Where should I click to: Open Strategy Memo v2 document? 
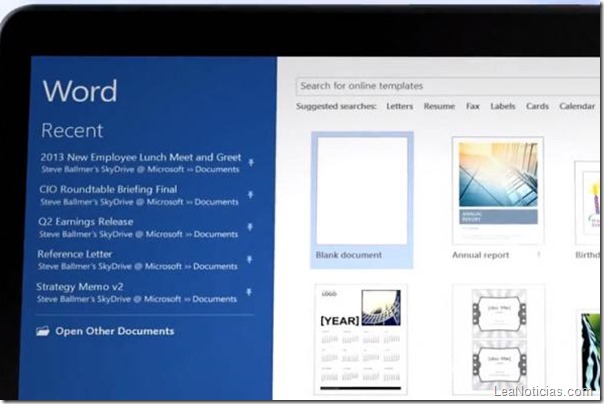[136, 292]
